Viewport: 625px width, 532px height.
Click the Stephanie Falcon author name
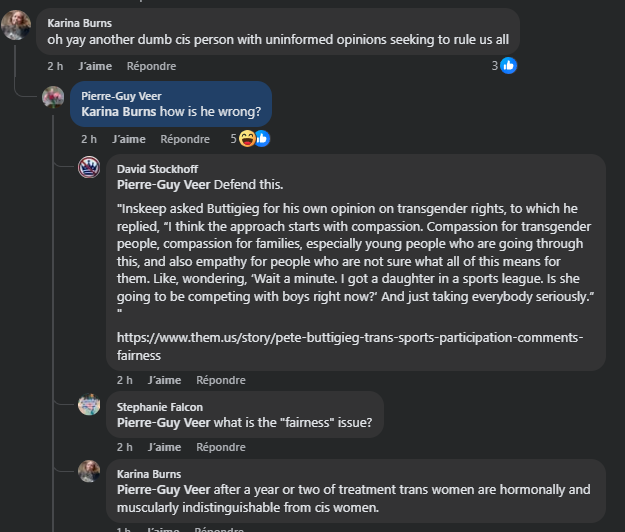158,408
